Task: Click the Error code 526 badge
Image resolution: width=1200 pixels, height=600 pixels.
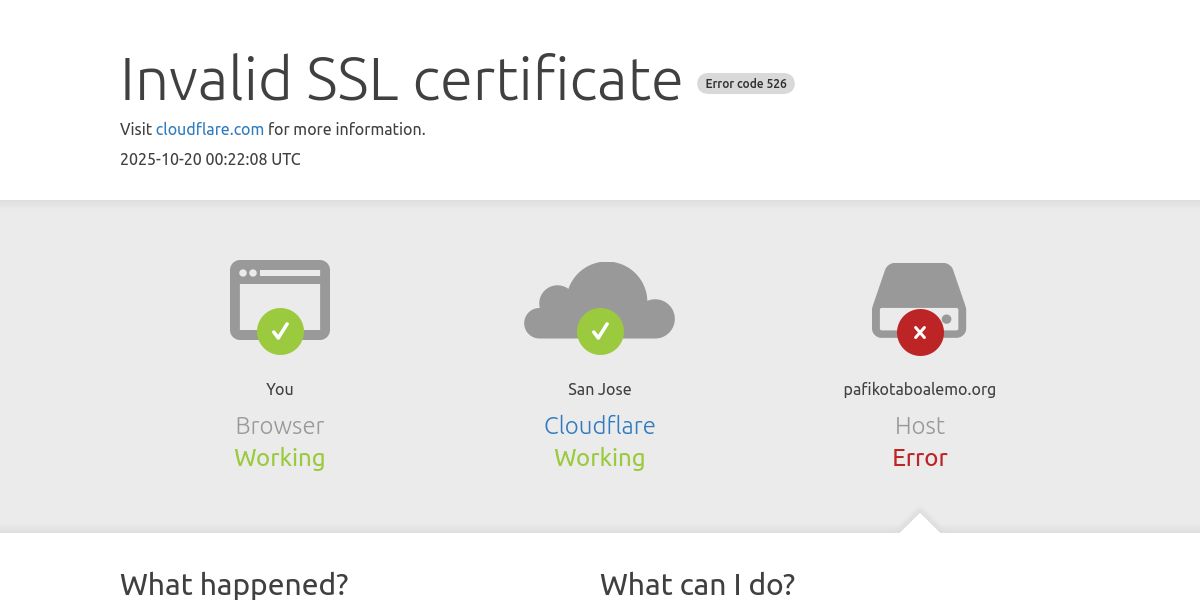Action: [746, 84]
